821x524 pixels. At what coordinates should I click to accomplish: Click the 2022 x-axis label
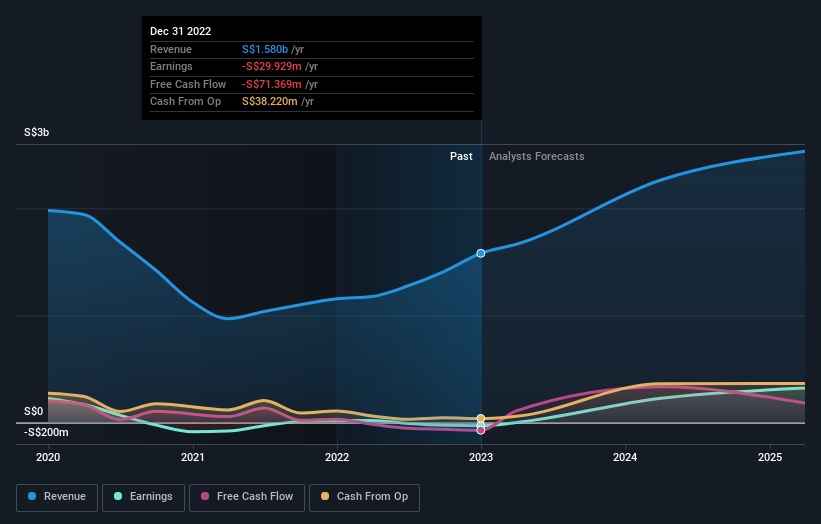click(x=337, y=458)
